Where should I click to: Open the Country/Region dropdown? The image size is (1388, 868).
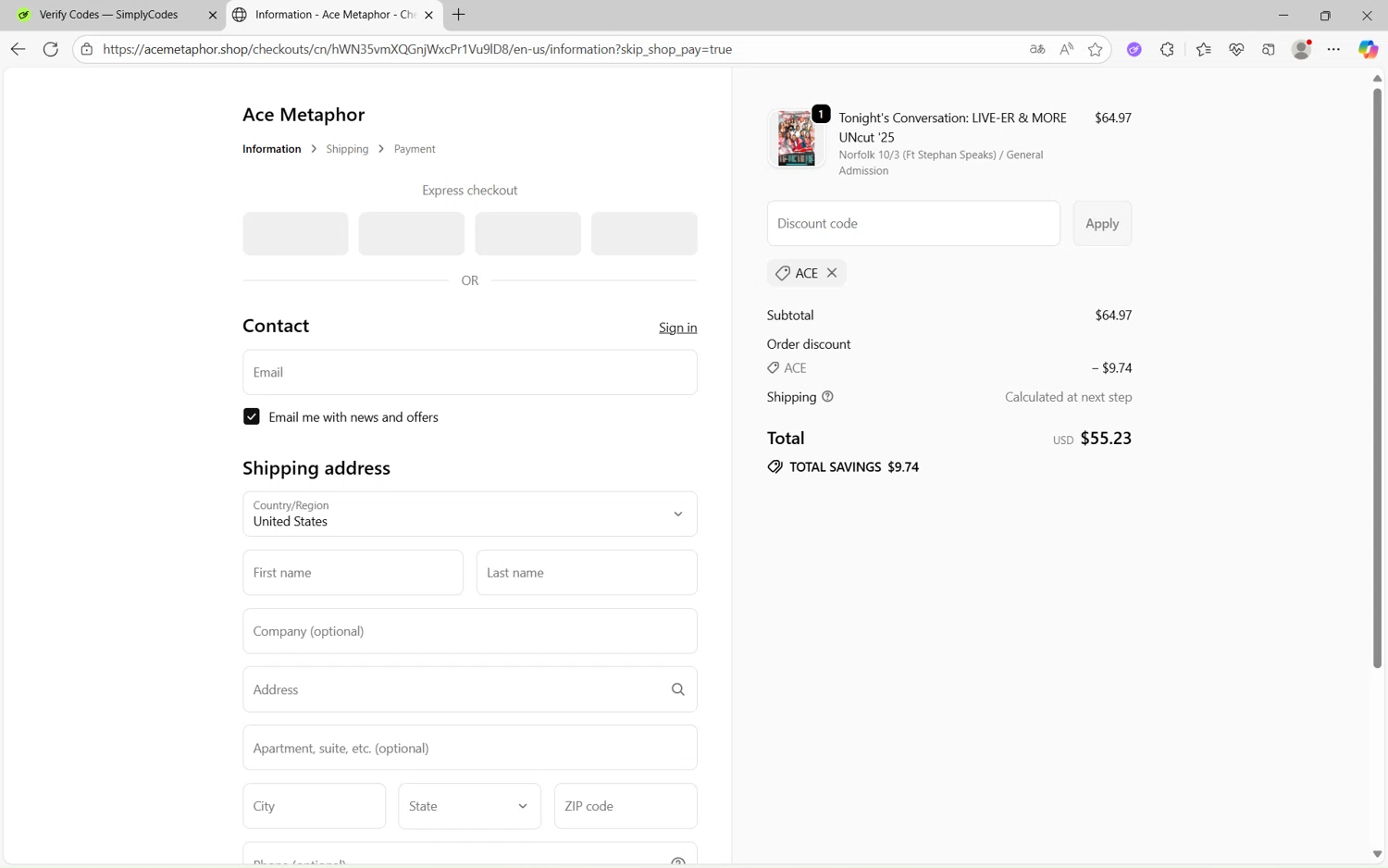pyautogui.click(x=470, y=514)
